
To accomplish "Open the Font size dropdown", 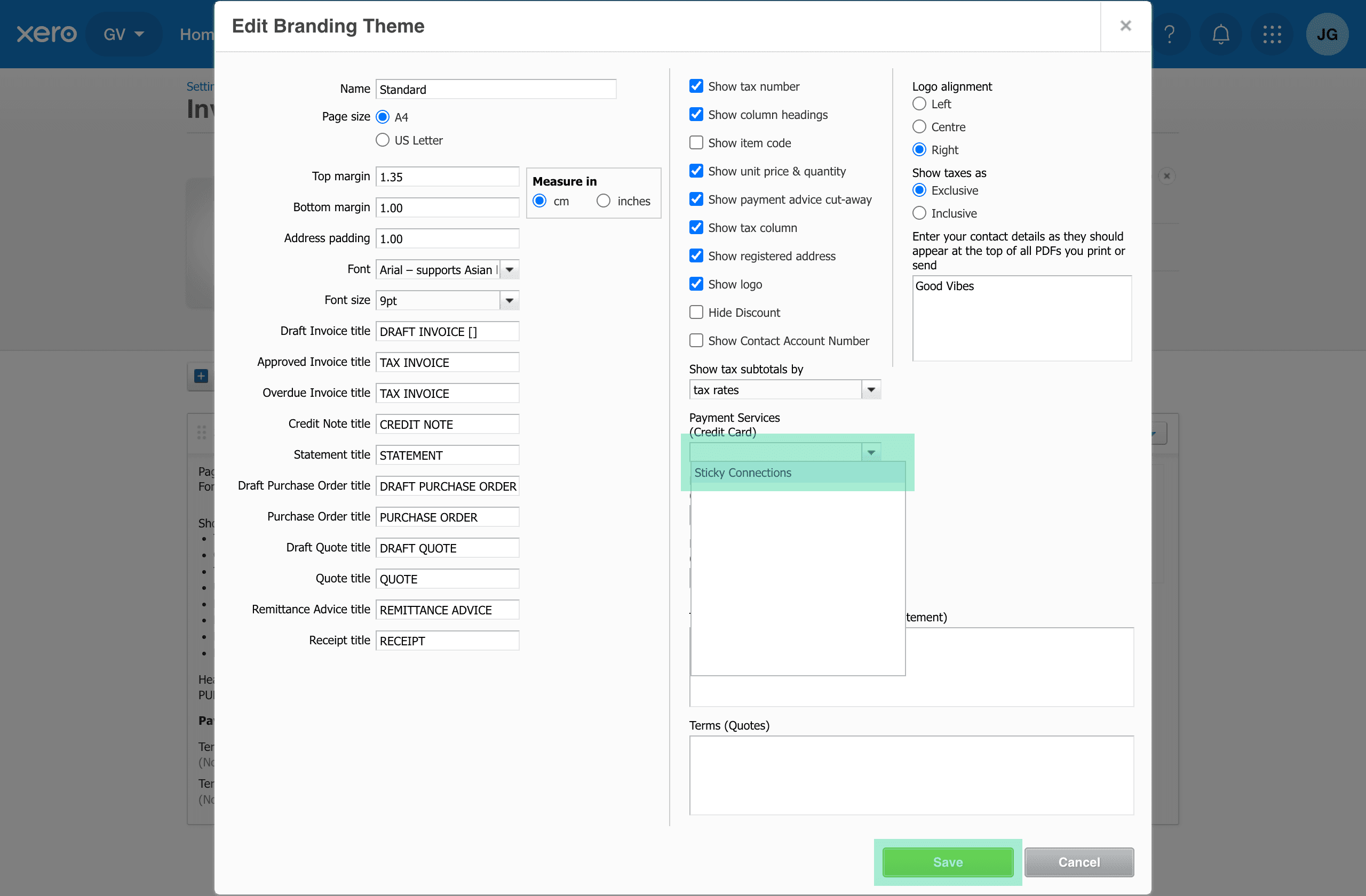I will click(x=509, y=301).
